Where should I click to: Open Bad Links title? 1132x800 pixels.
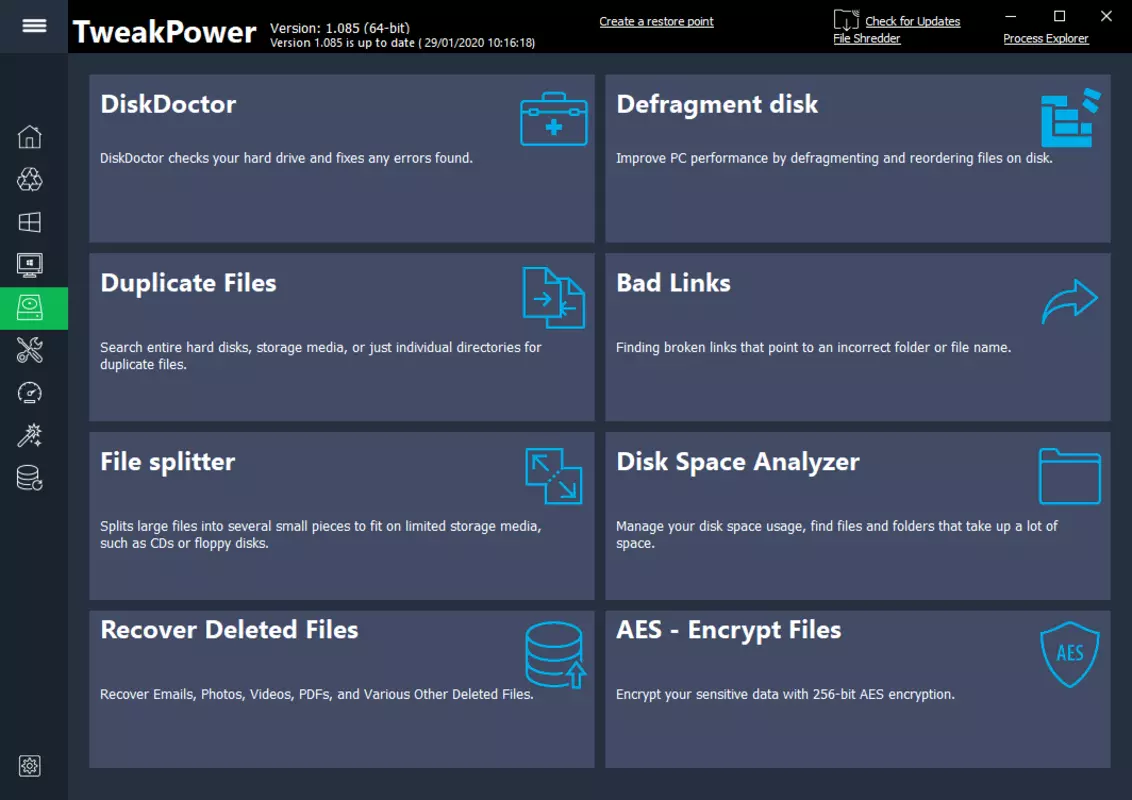click(x=673, y=283)
